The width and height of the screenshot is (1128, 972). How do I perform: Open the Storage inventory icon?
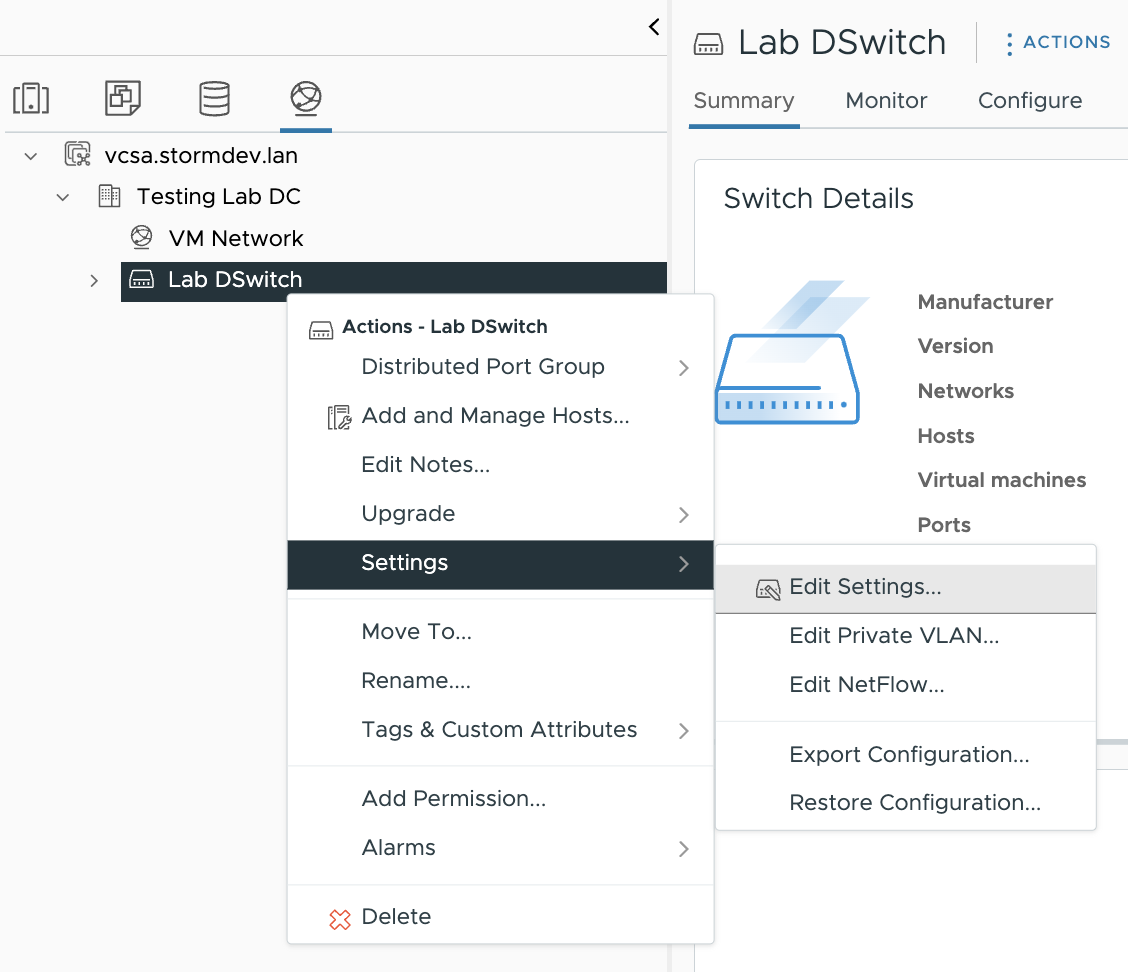214,99
